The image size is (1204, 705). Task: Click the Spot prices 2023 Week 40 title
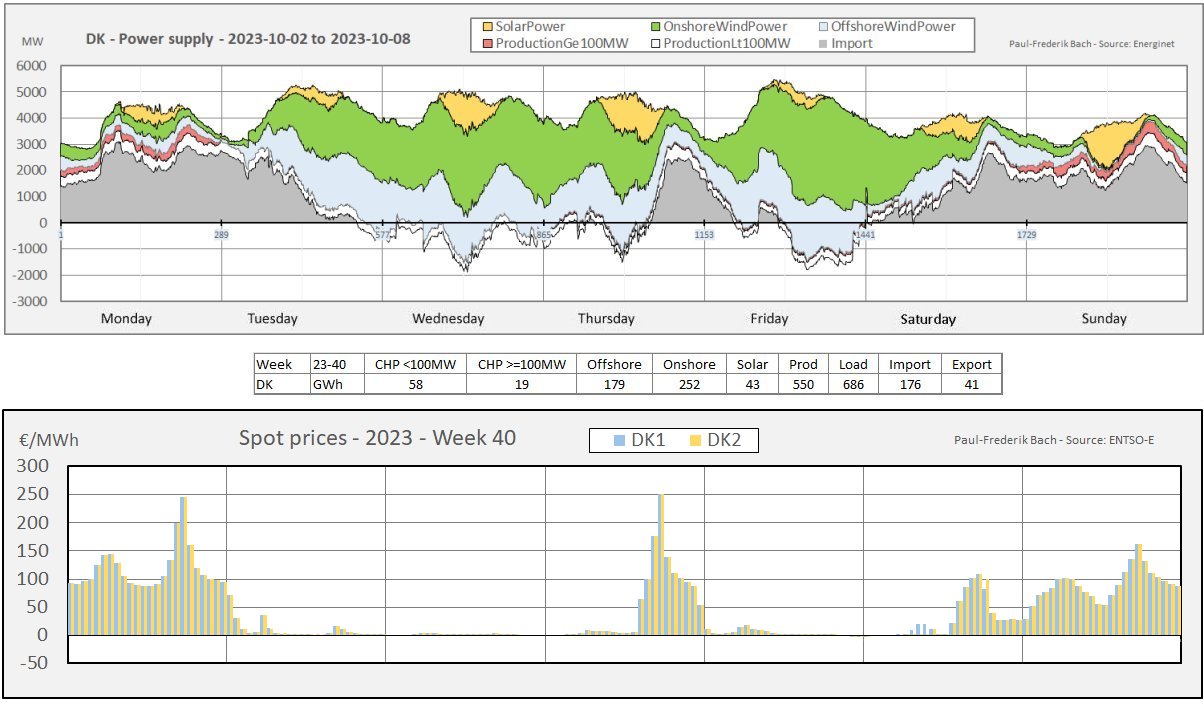[x=377, y=438]
